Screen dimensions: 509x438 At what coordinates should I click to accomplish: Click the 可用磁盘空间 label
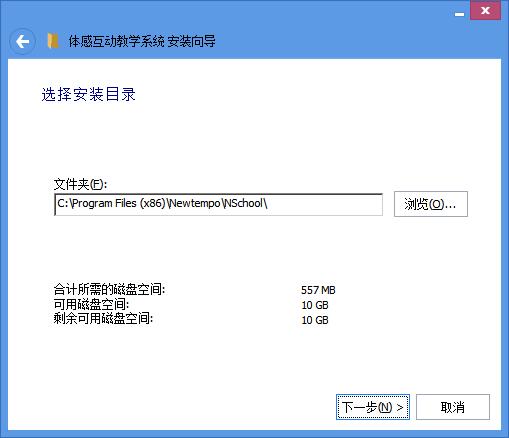91,304
